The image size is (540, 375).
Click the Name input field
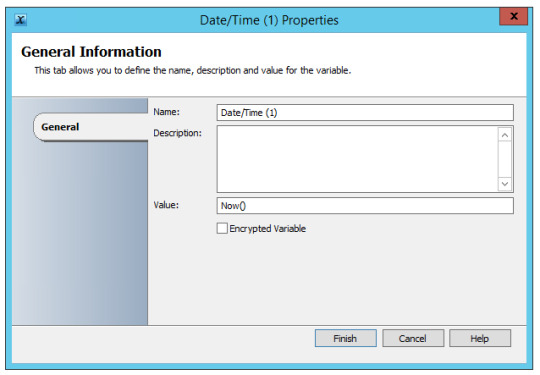coord(365,113)
